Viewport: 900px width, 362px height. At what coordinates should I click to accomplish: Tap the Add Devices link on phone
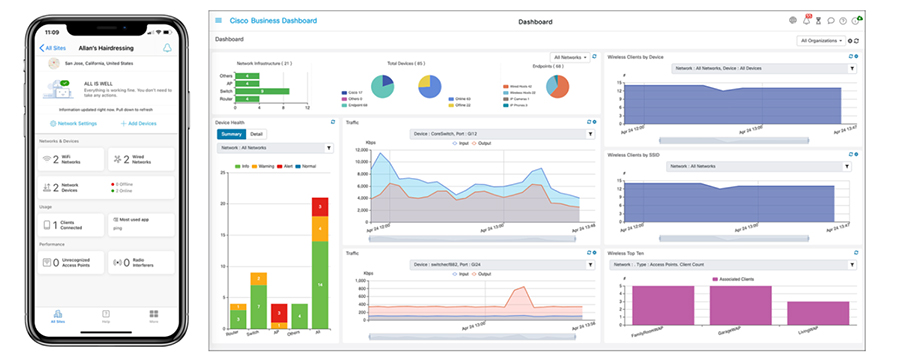click(x=138, y=123)
